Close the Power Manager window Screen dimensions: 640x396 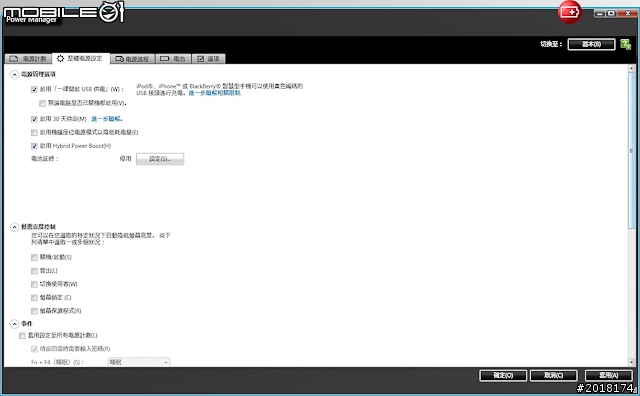coord(627,13)
